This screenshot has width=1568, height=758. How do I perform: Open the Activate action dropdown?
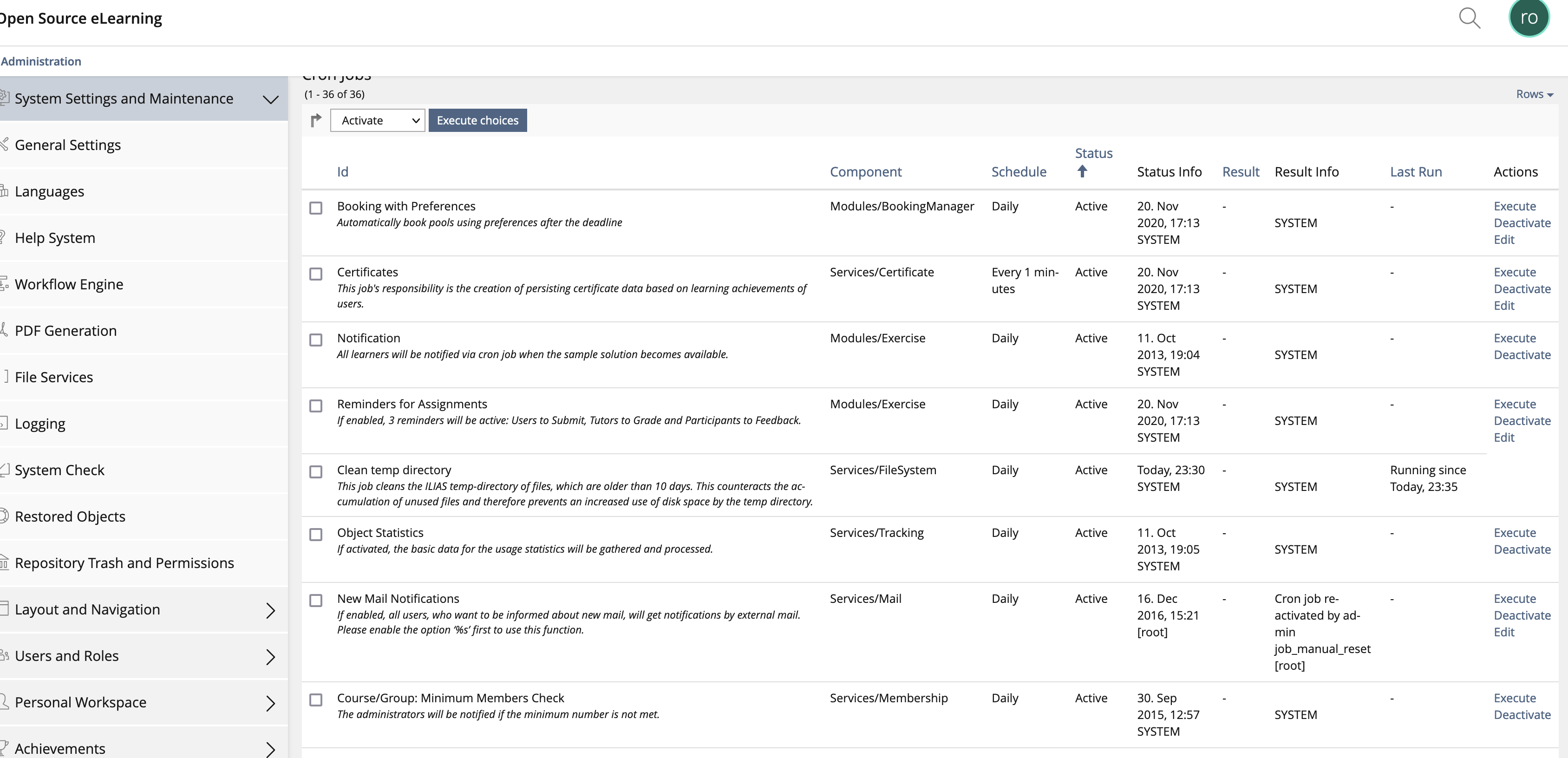tap(378, 121)
